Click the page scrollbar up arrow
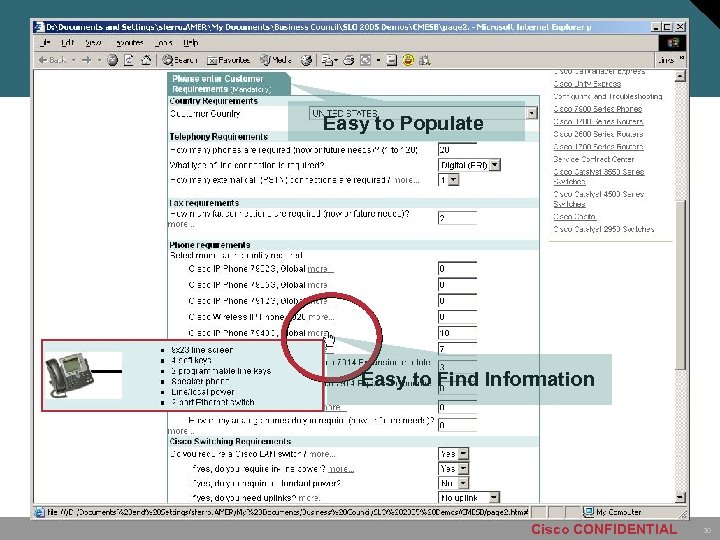This screenshot has width=720, height=540. (x=681, y=76)
